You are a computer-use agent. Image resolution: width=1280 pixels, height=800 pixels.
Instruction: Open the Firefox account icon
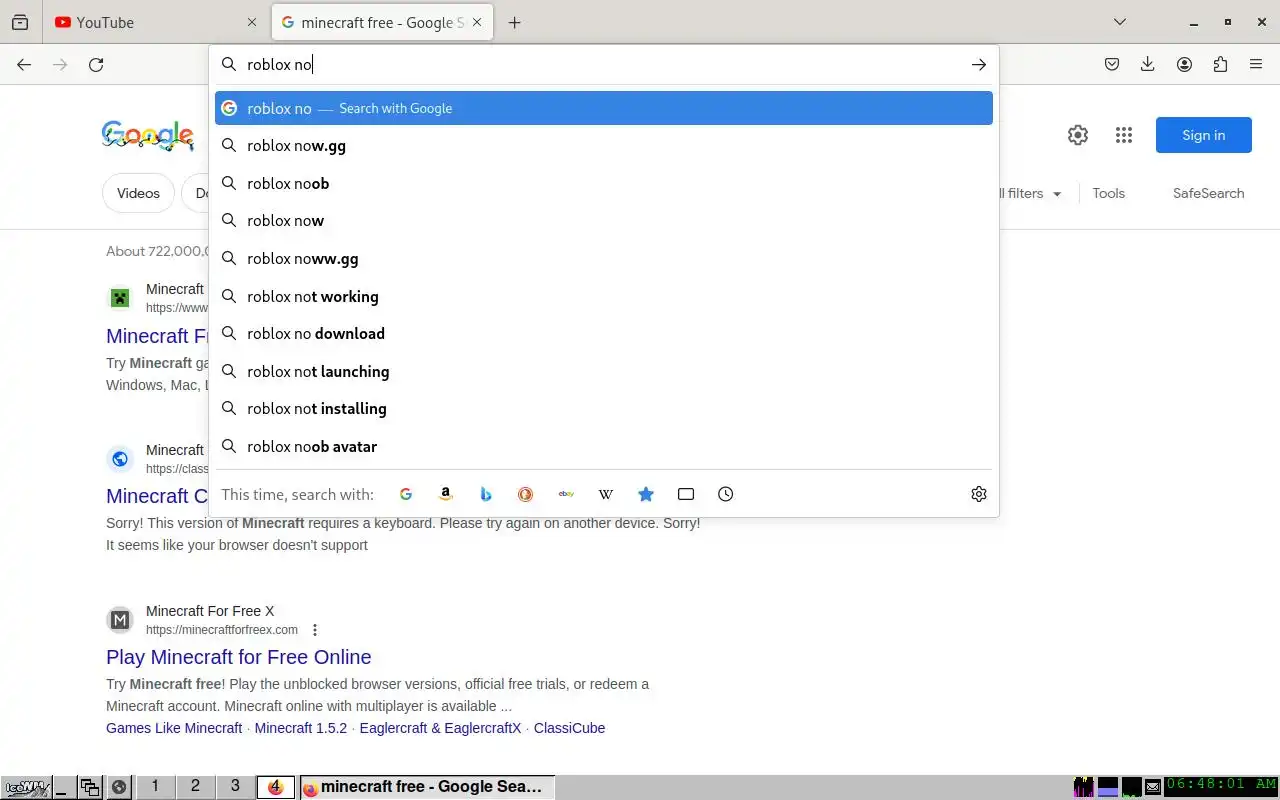pos(1184,64)
